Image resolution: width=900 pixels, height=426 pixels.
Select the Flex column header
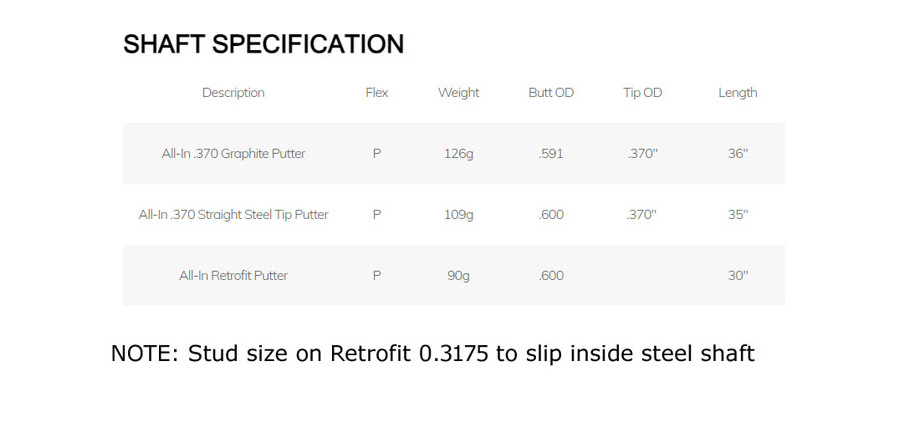[x=377, y=92]
